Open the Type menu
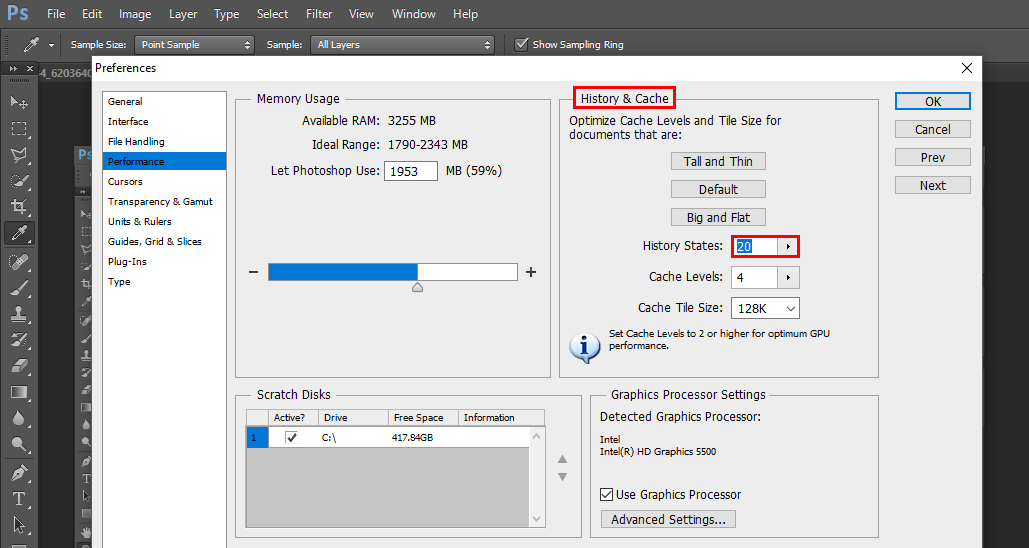1029x548 pixels. point(226,14)
